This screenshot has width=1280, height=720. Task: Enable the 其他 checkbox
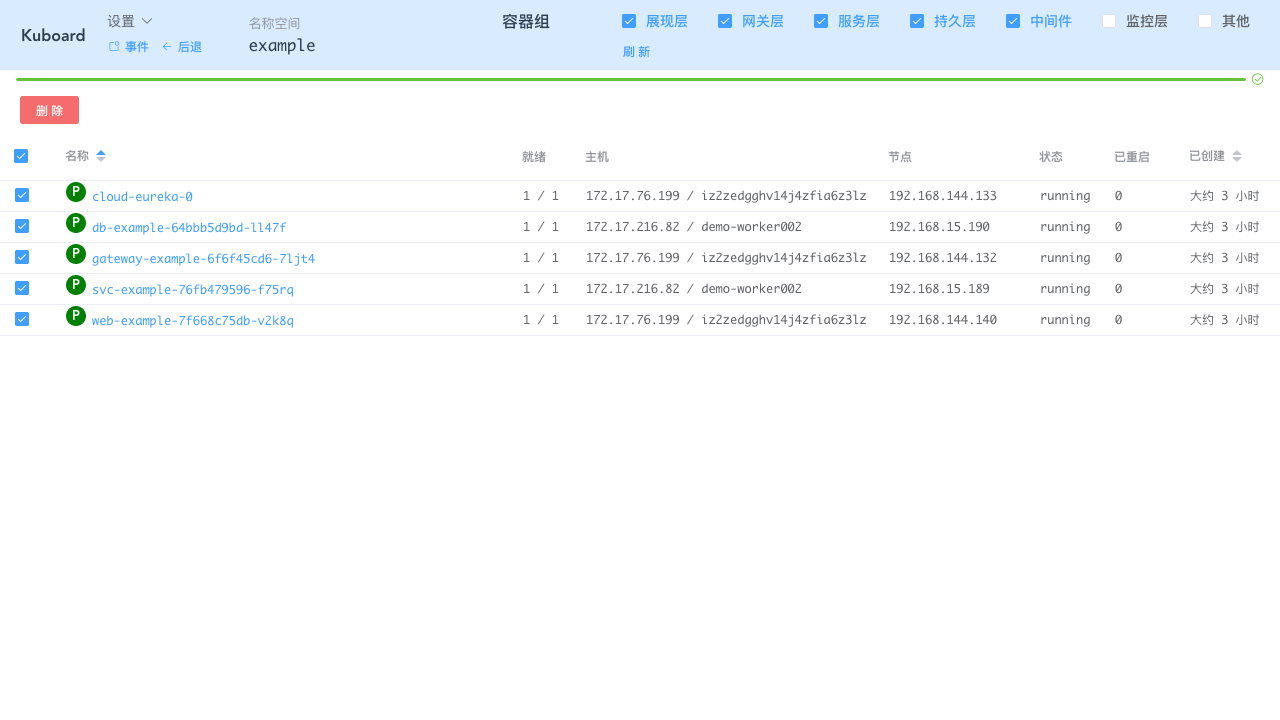1205,20
